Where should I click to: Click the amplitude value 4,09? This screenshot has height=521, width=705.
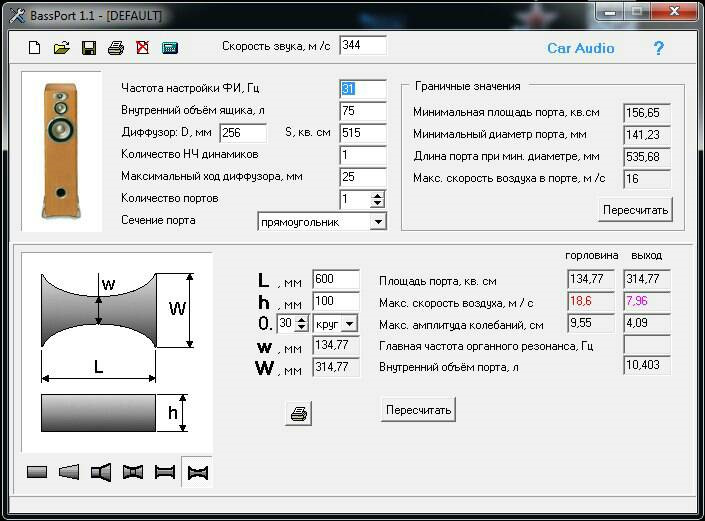(x=647, y=323)
